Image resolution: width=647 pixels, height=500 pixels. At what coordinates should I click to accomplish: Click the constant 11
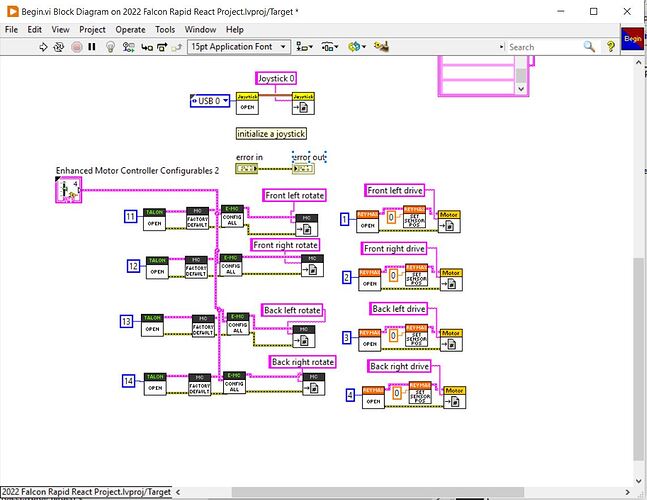130,216
